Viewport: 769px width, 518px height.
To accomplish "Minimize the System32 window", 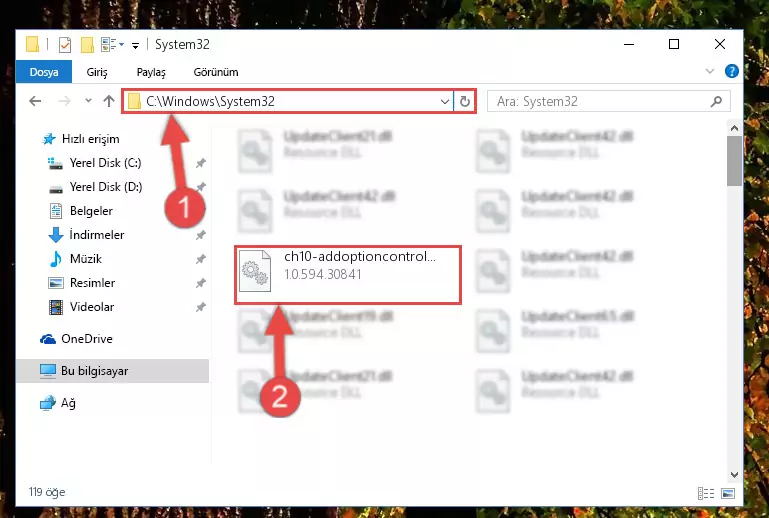I will point(629,44).
